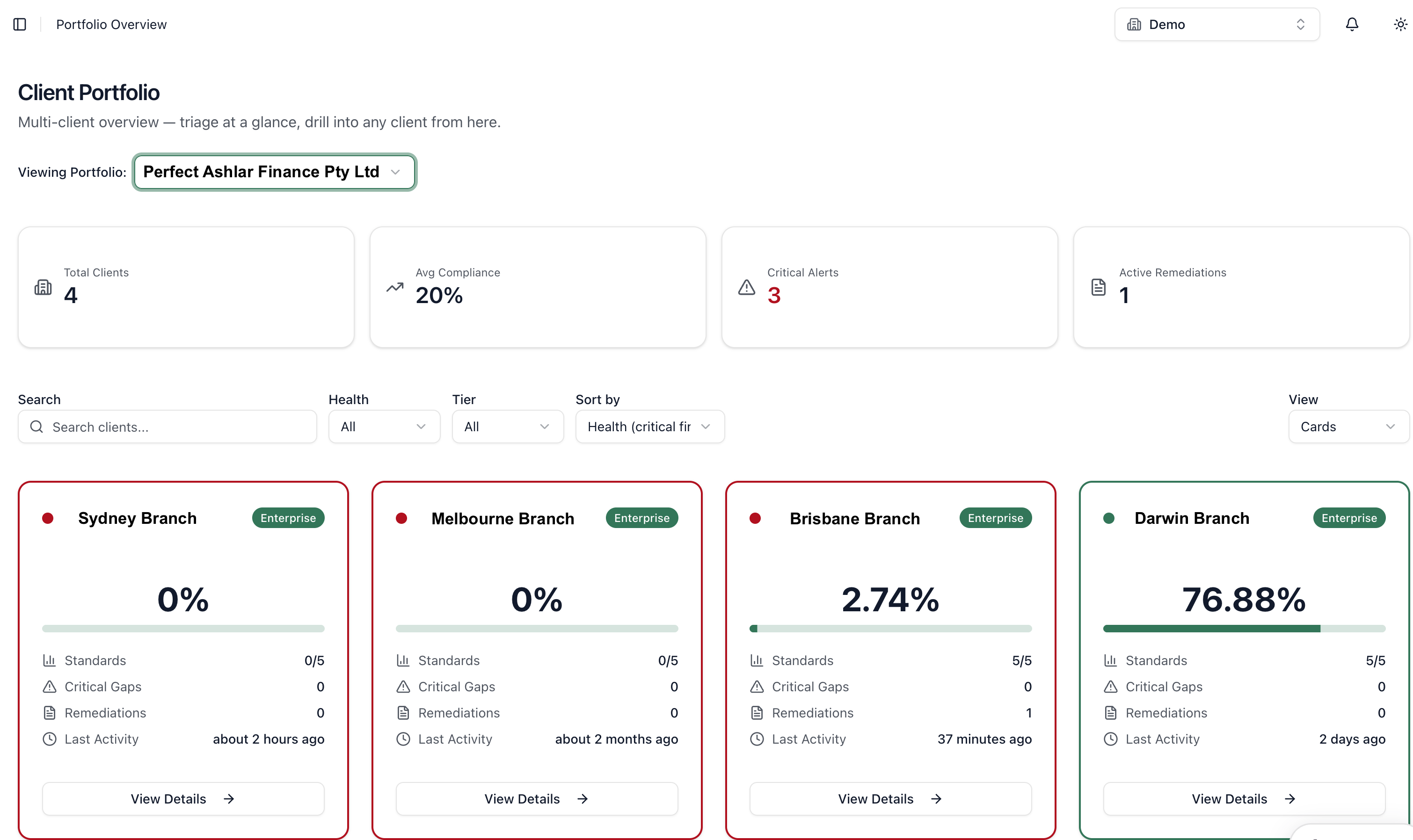This screenshot has width=1413, height=840.
Task: Click Sydney Branch compliance progress bar
Action: pyautogui.click(x=183, y=628)
